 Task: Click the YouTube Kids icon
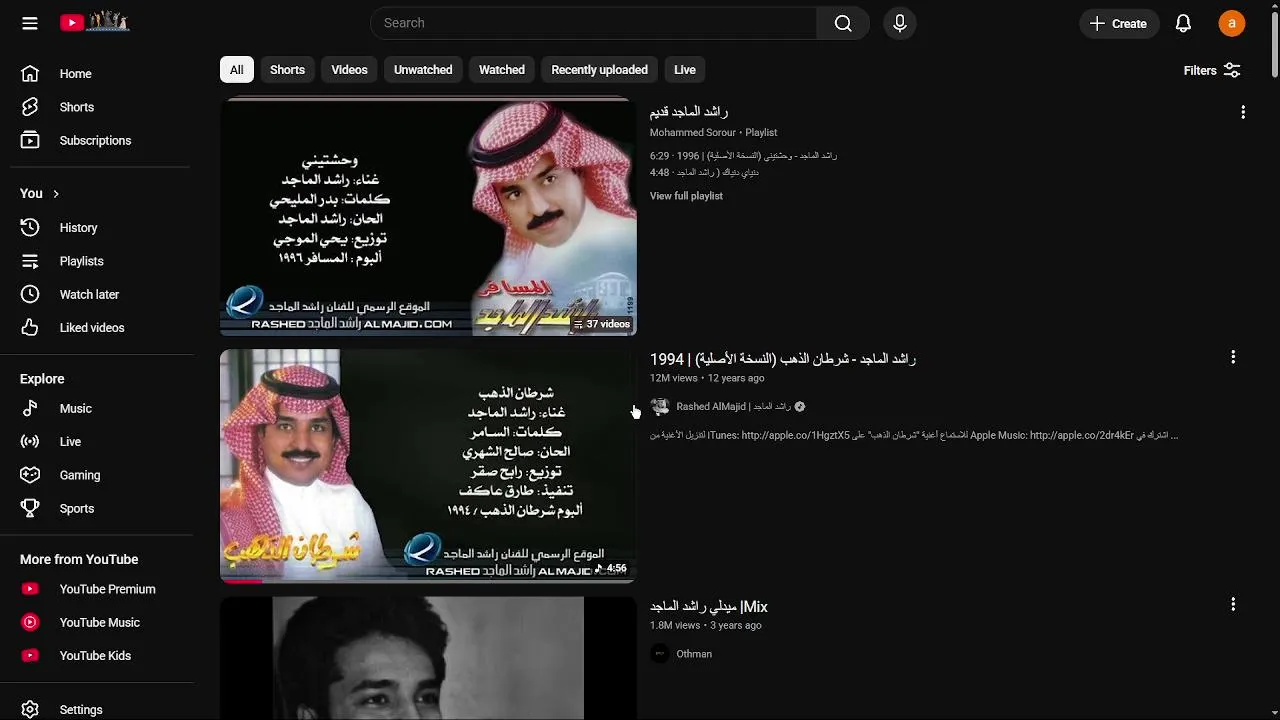pyautogui.click(x=30, y=655)
